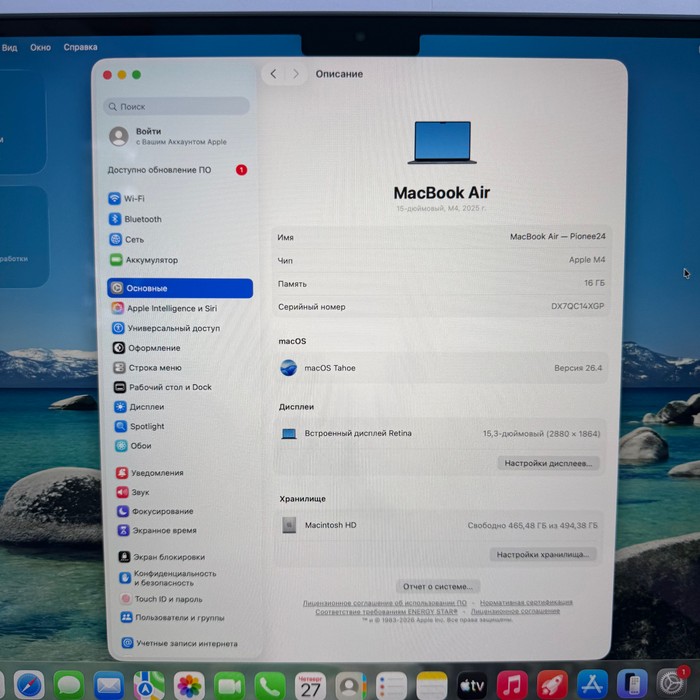Open the Вид menu

[x=9, y=48]
